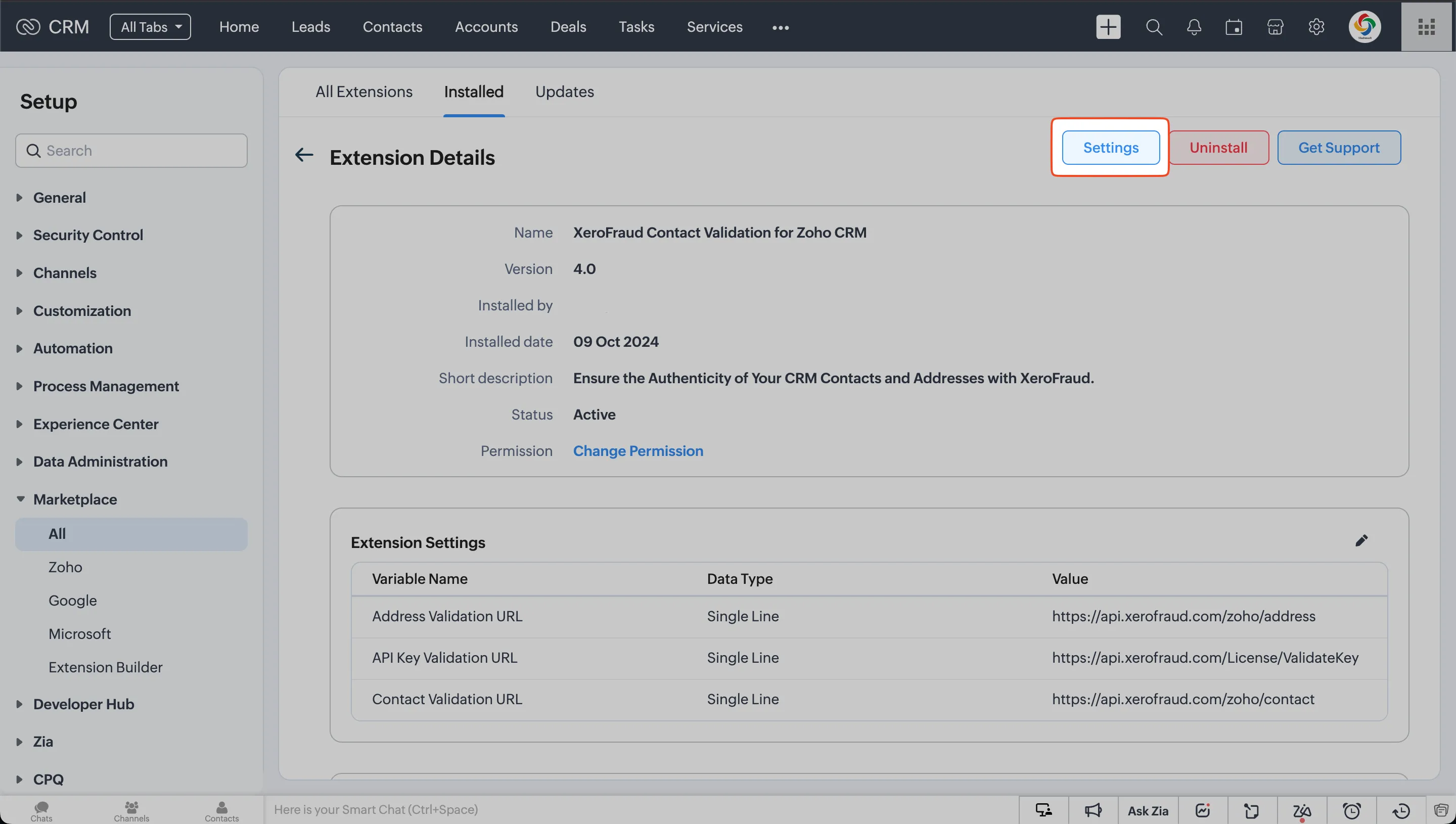The height and width of the screenshot is (824, 1456).
Task: Click the Create new record plus icon
Action: point(1107,27)
